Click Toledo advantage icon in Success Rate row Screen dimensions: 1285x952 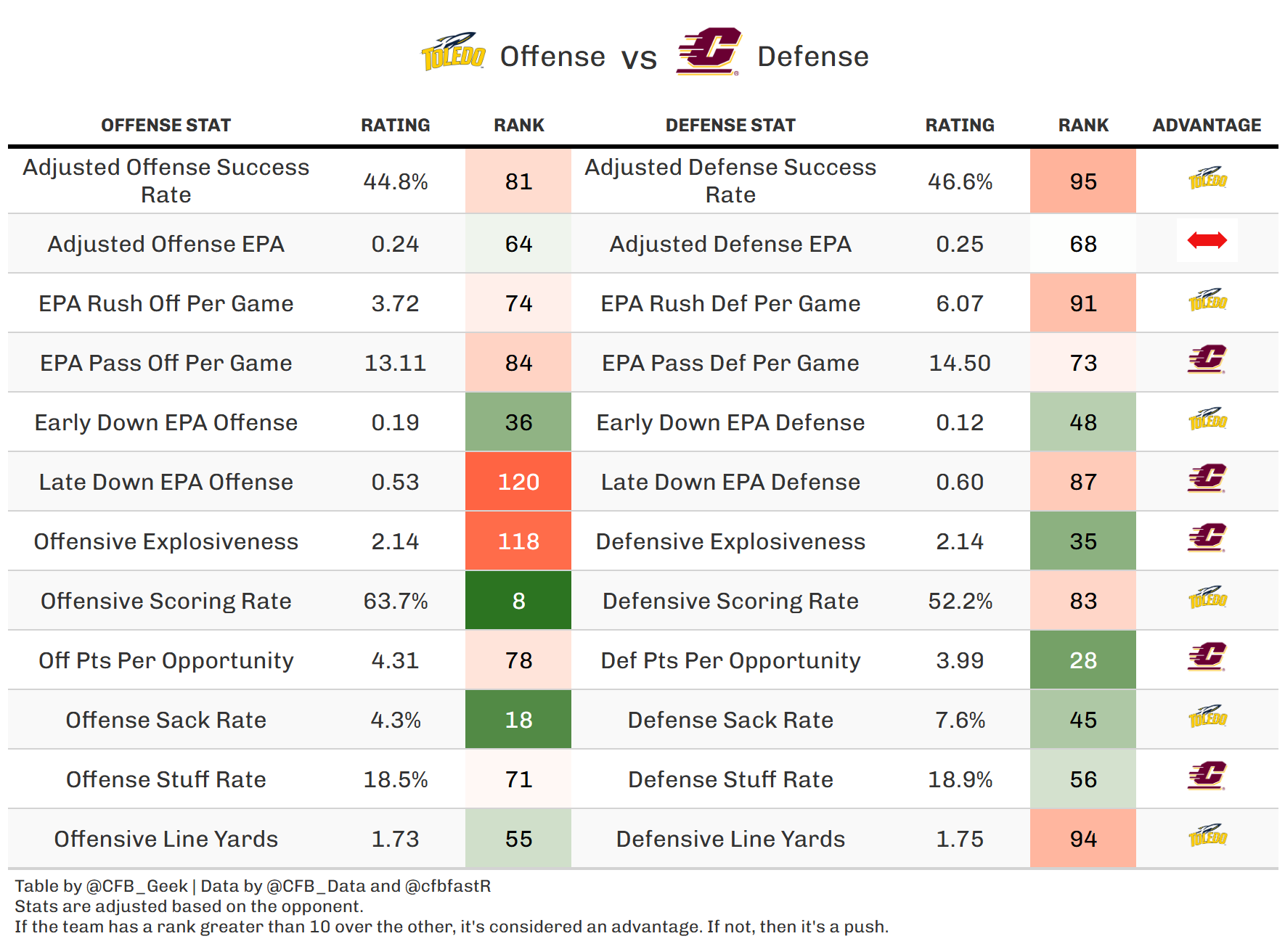pyautogui.click(x=1207, y=178)
